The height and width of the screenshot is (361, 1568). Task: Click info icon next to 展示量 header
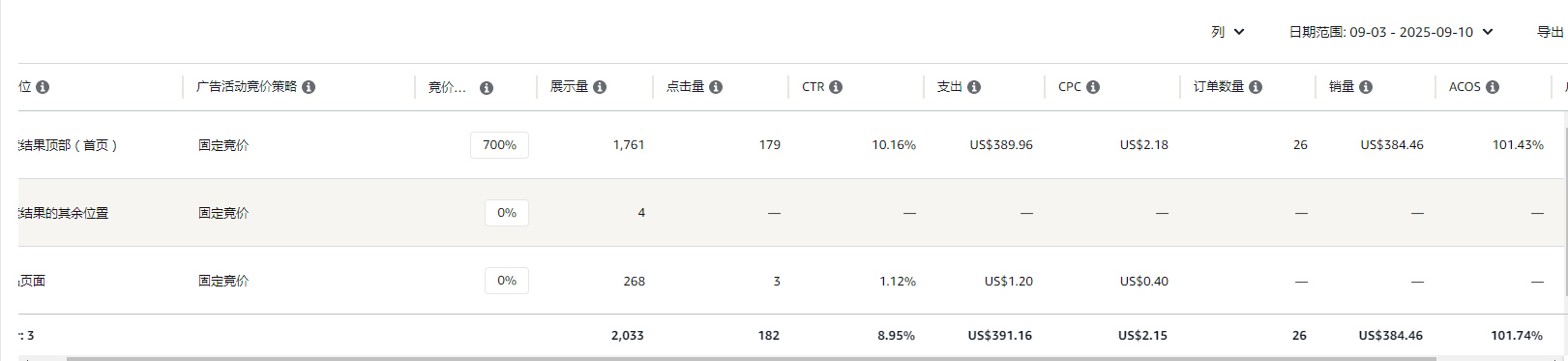pos(600,87)
